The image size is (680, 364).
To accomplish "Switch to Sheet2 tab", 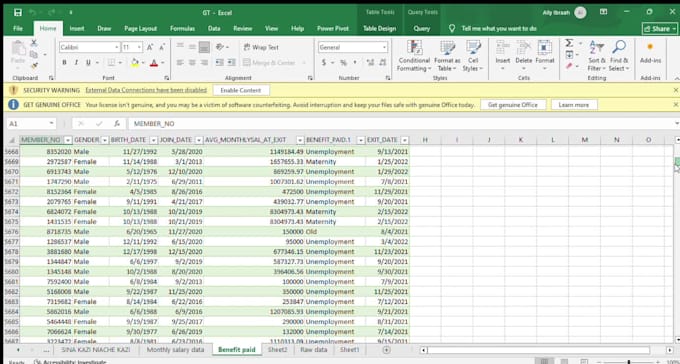I will (278, 350).
